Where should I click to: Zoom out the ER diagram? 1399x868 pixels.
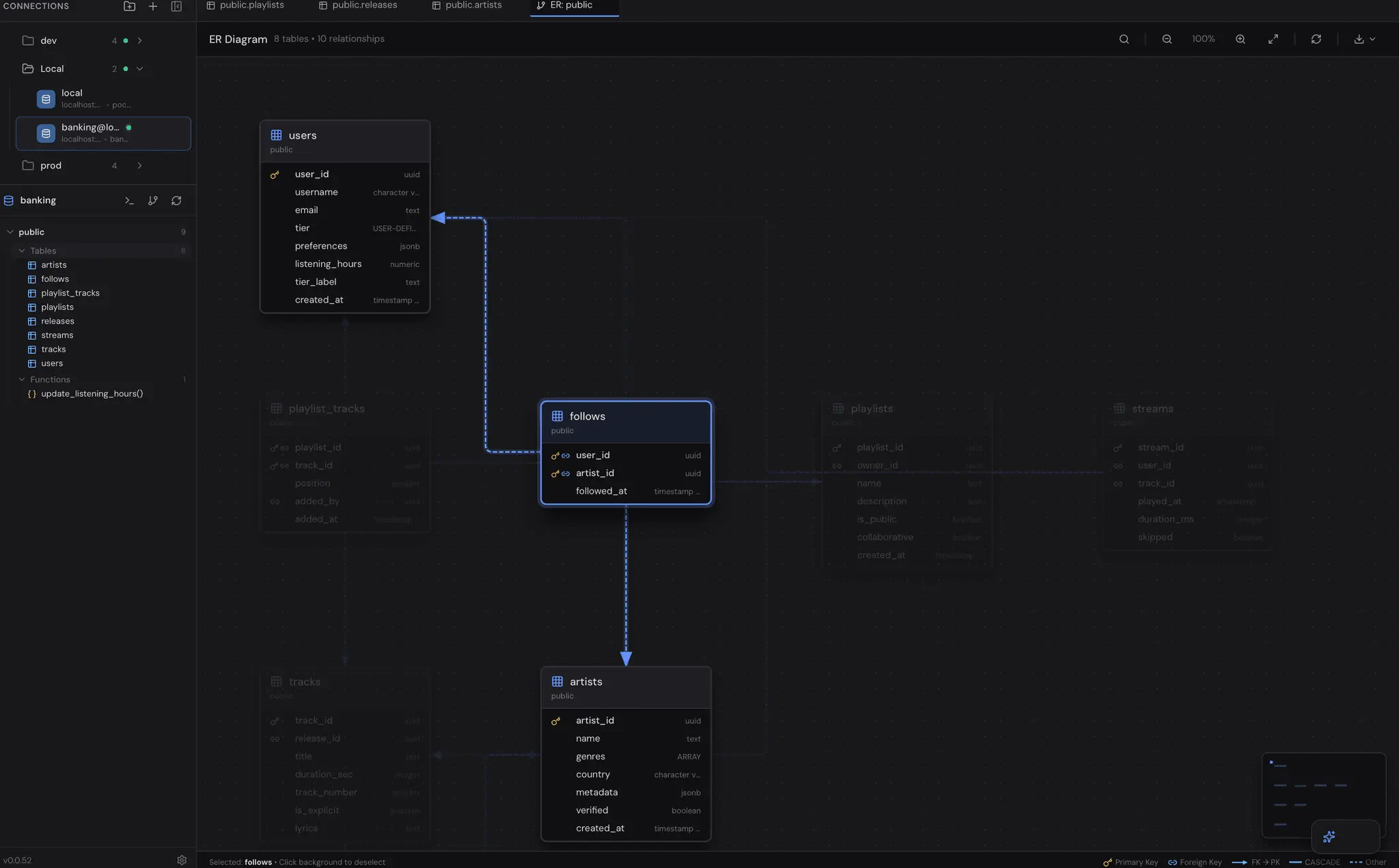pos(1167,39)
